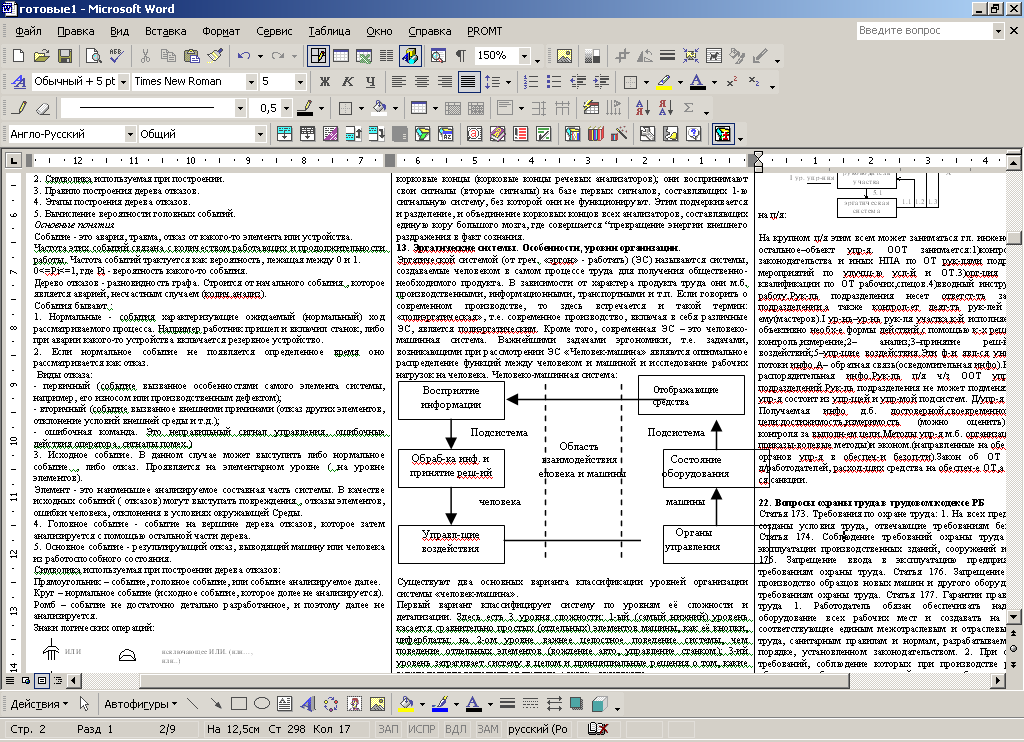Viewport: 1024px width, 742px height.
Task: Create a new blank document
Action: [x=18, y=56]
